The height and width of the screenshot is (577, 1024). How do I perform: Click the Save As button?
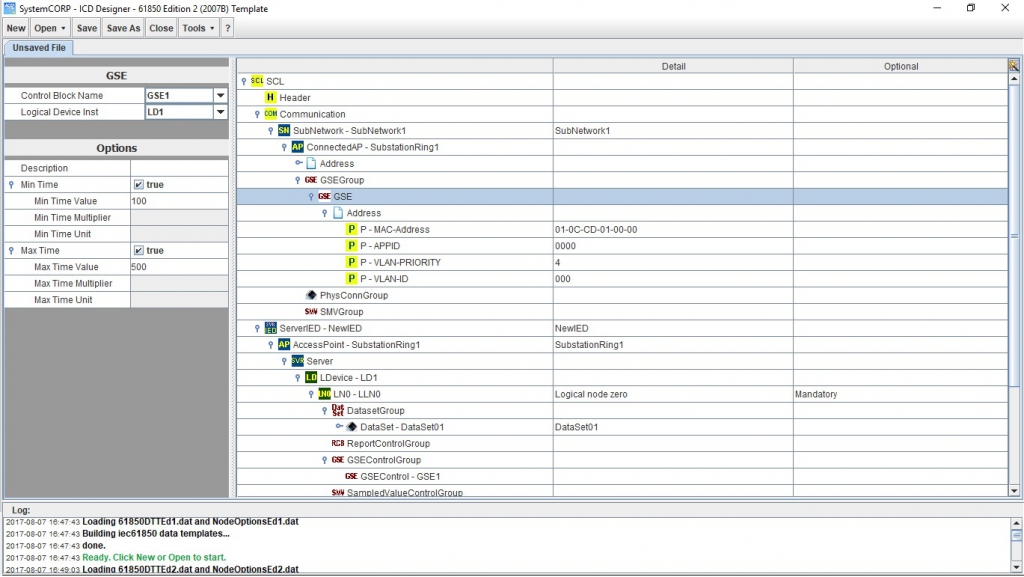123,28
